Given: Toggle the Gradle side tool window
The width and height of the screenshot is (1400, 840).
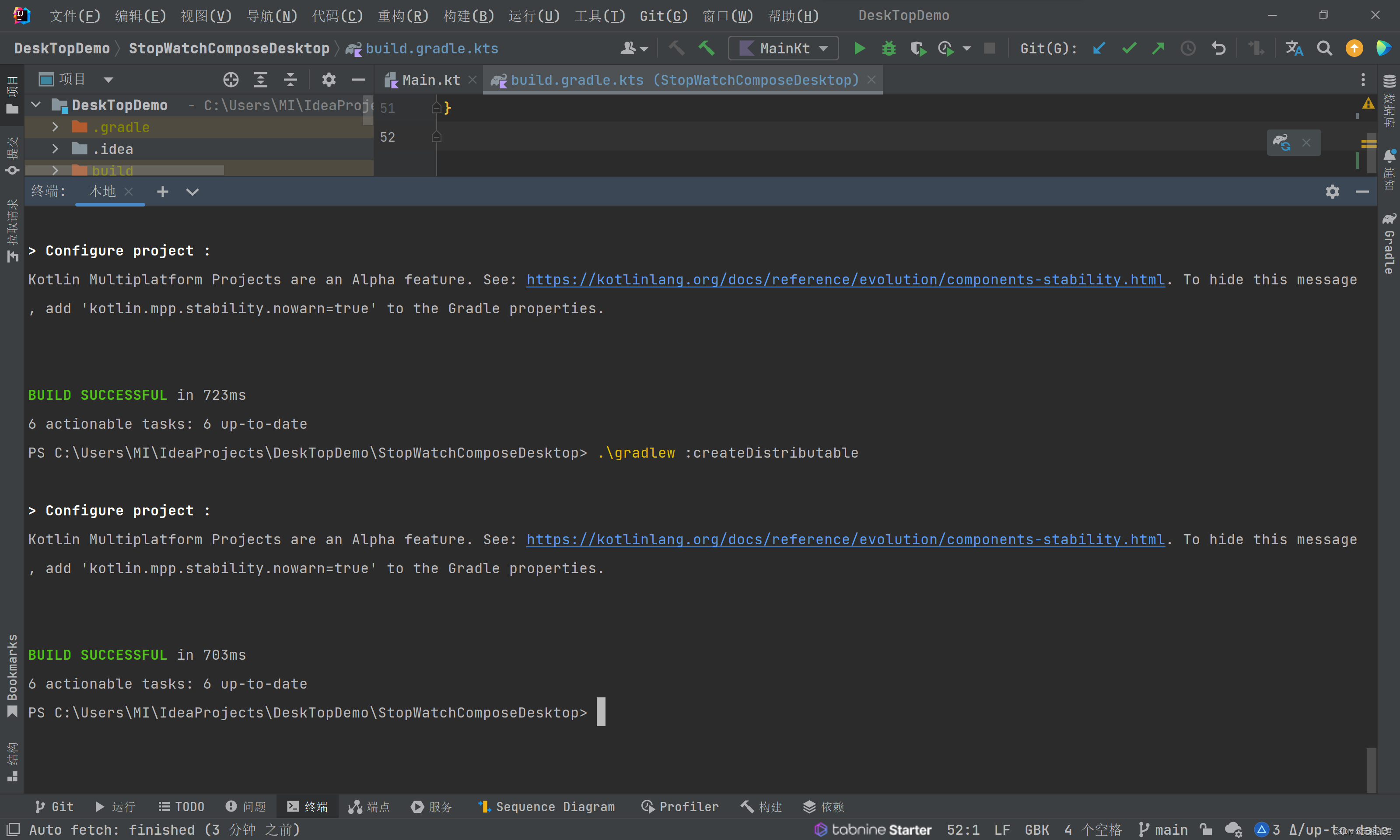Looking at the screenshot, I should click(x=1389, y=244).
